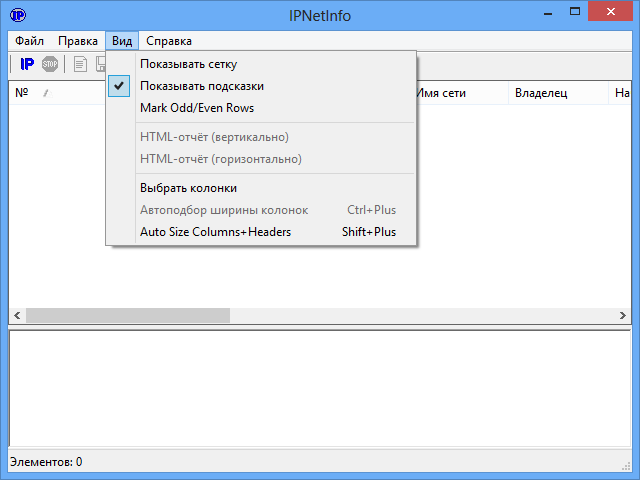Click the document page icon in toolbar
The image size is (640, 480).
pos(80,64)
